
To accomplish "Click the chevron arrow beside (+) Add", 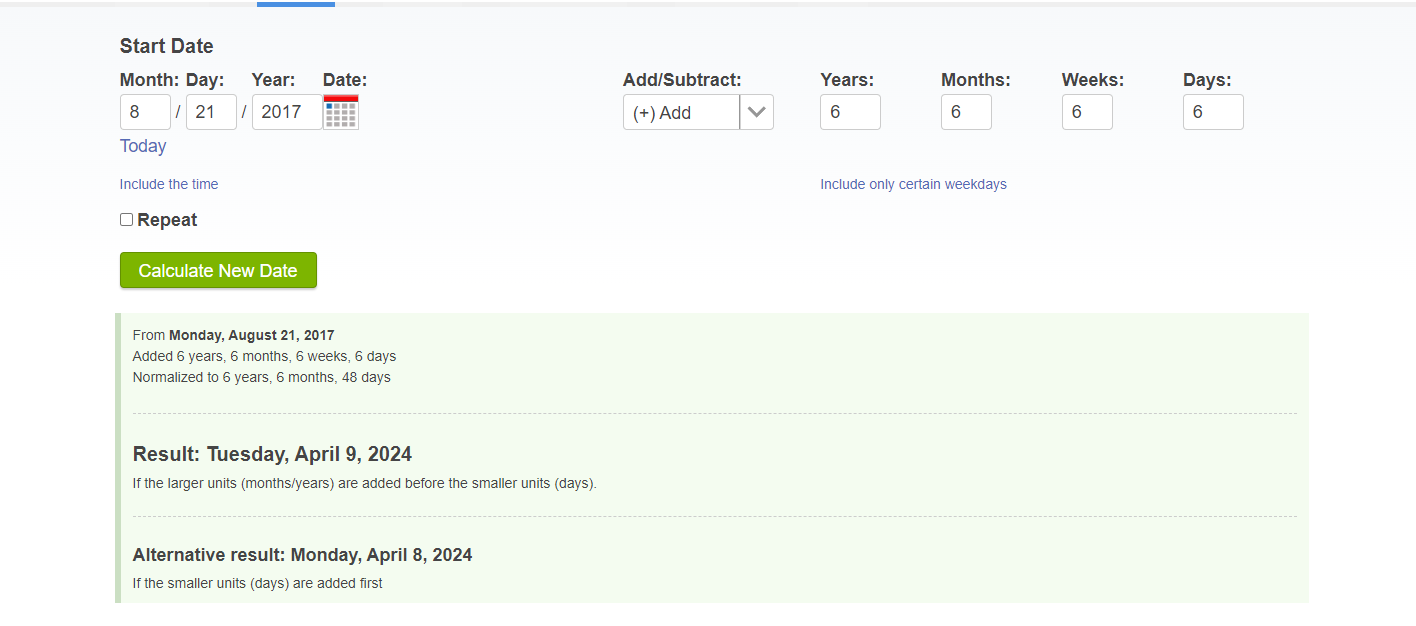I will pyautogui.click(x=757, y=112).
